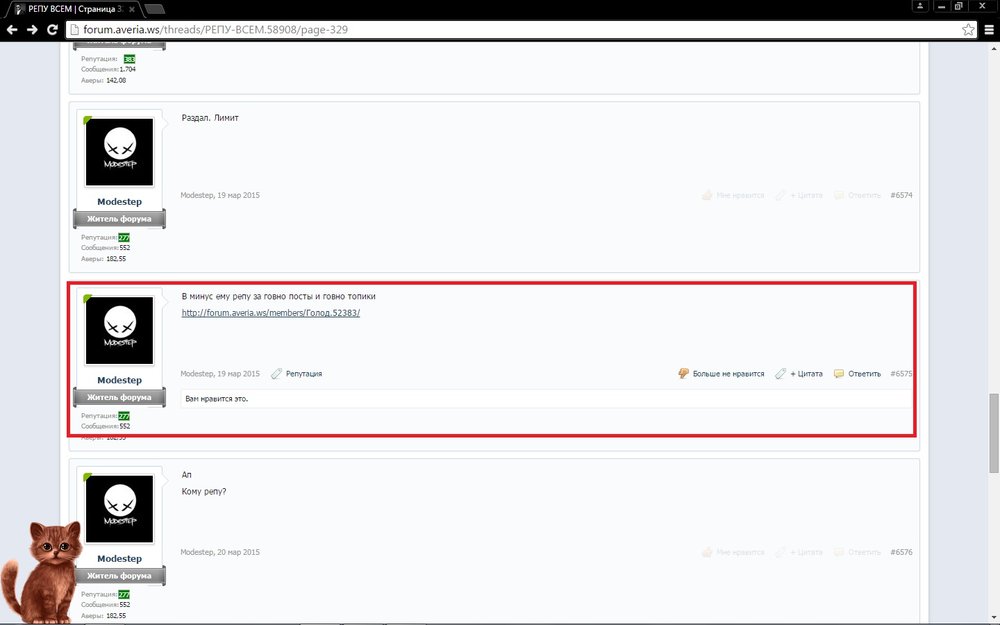Reload the forum page
This screenshot has height=625, width=1000.
point(52,30)
